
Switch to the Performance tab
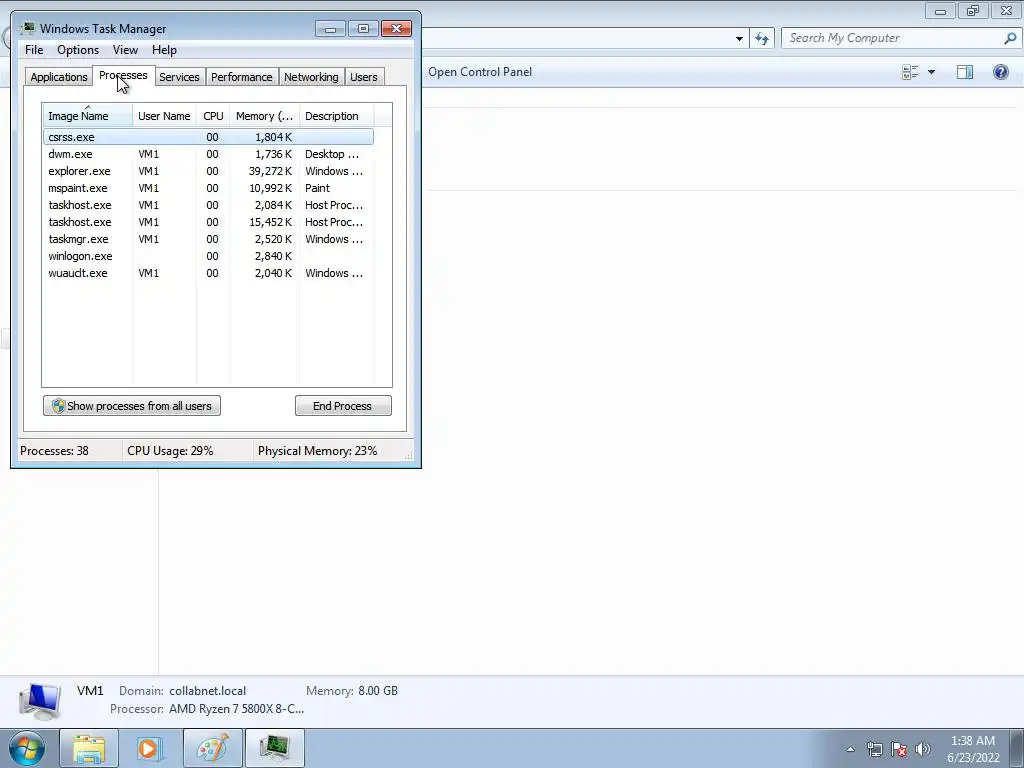[x=241, y=77]
